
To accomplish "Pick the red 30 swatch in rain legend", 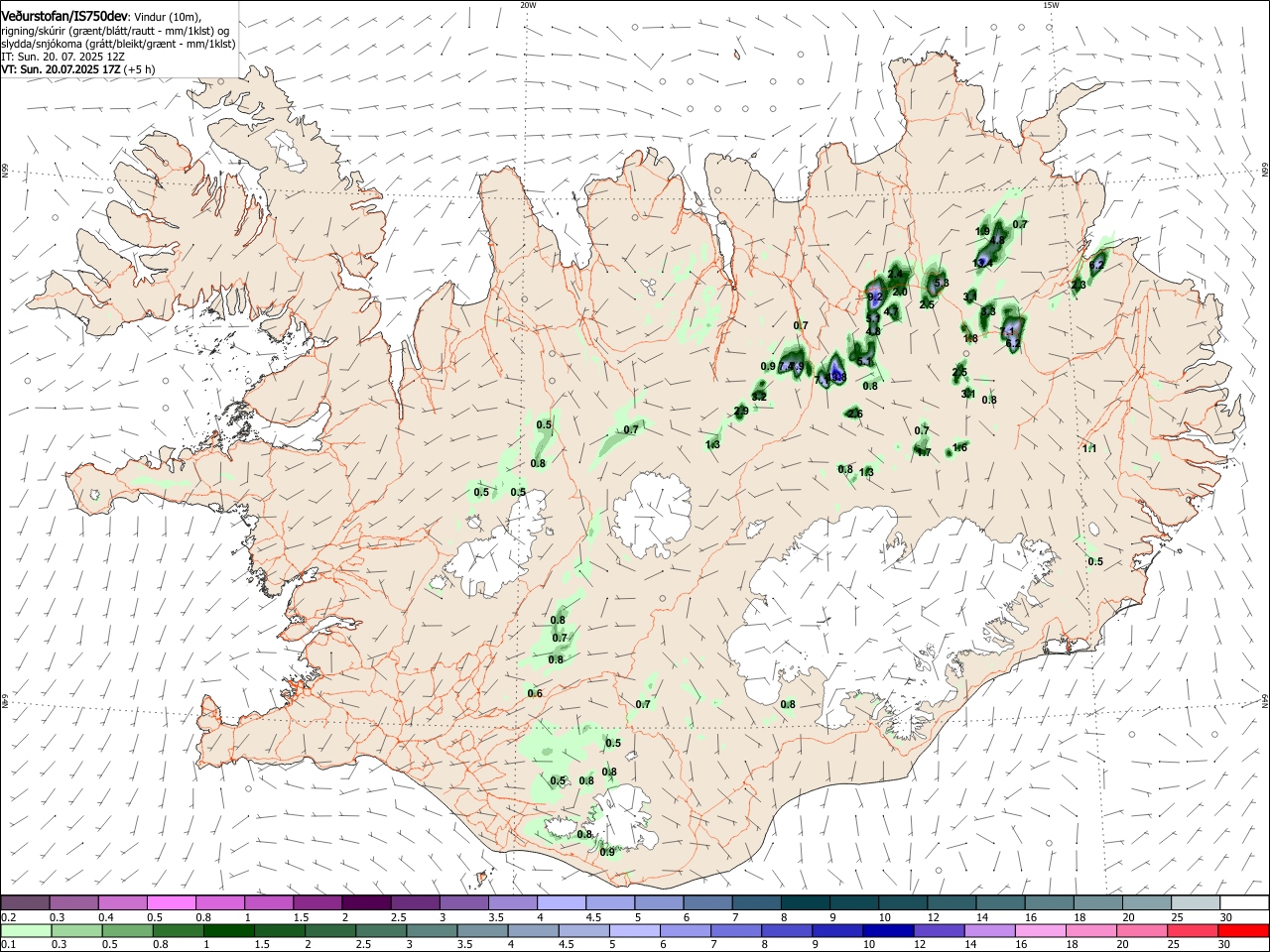I will pos(1244,930).
